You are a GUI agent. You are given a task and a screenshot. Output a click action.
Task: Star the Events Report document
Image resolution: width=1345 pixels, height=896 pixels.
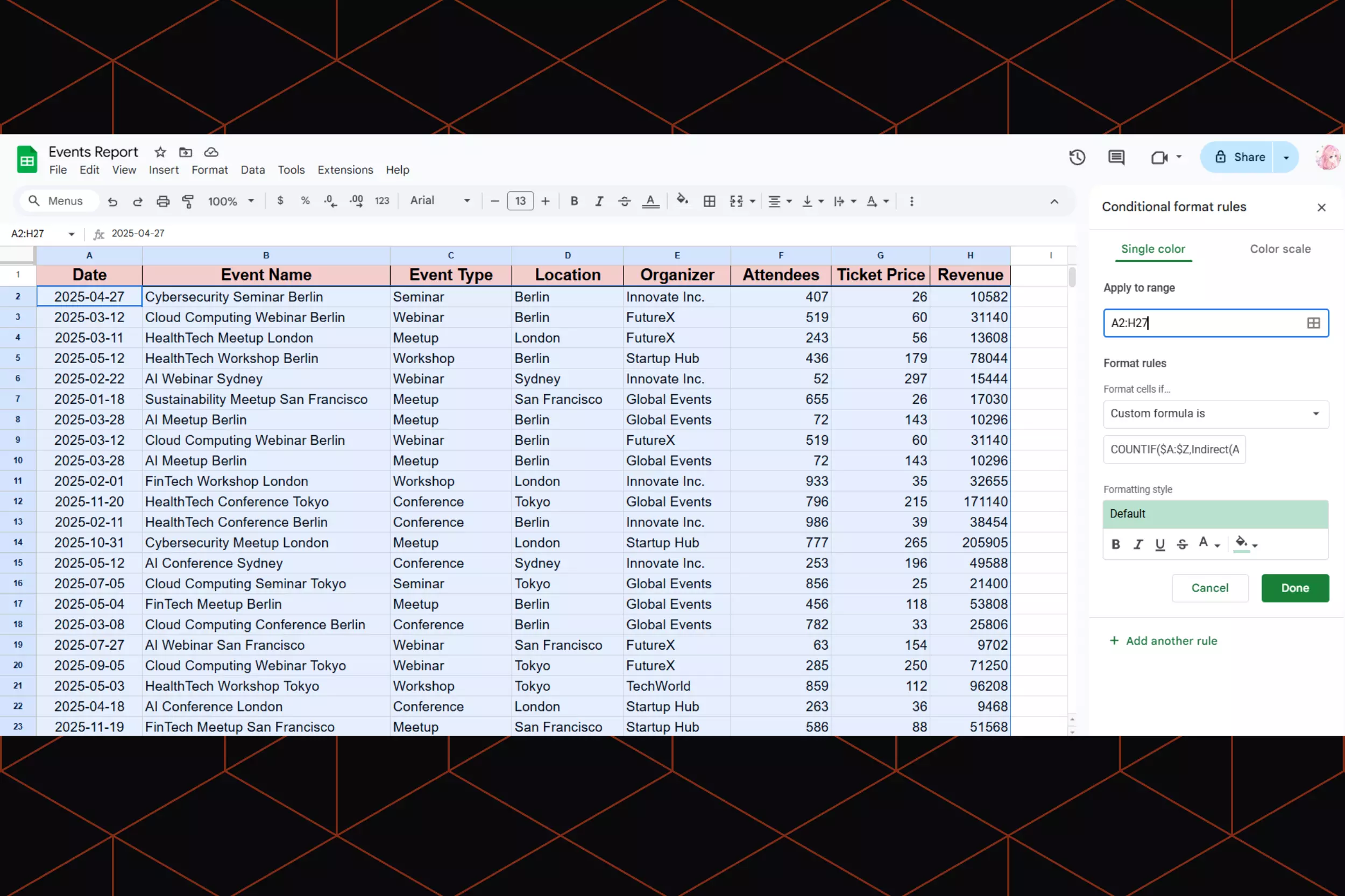(160, 152)
